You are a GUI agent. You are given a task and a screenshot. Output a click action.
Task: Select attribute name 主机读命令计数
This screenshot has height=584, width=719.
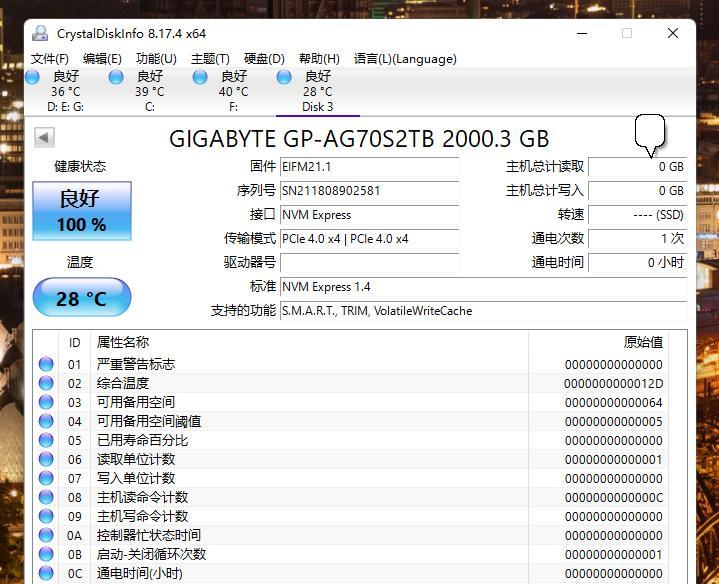coord(142,497)
